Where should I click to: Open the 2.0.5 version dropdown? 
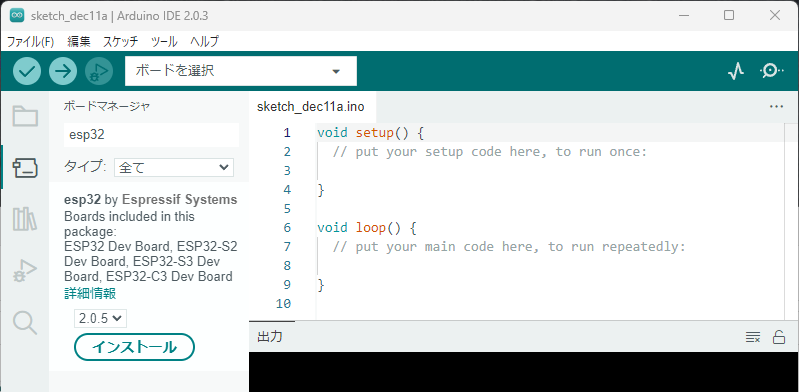click(x=100, y=318)
